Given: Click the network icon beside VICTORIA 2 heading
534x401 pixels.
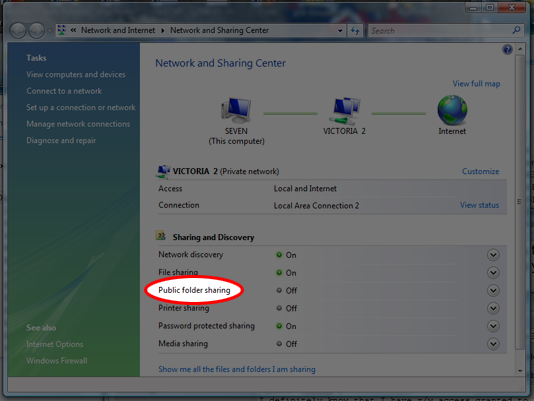Looking at the screenshot, I should [x=163, y=171].
